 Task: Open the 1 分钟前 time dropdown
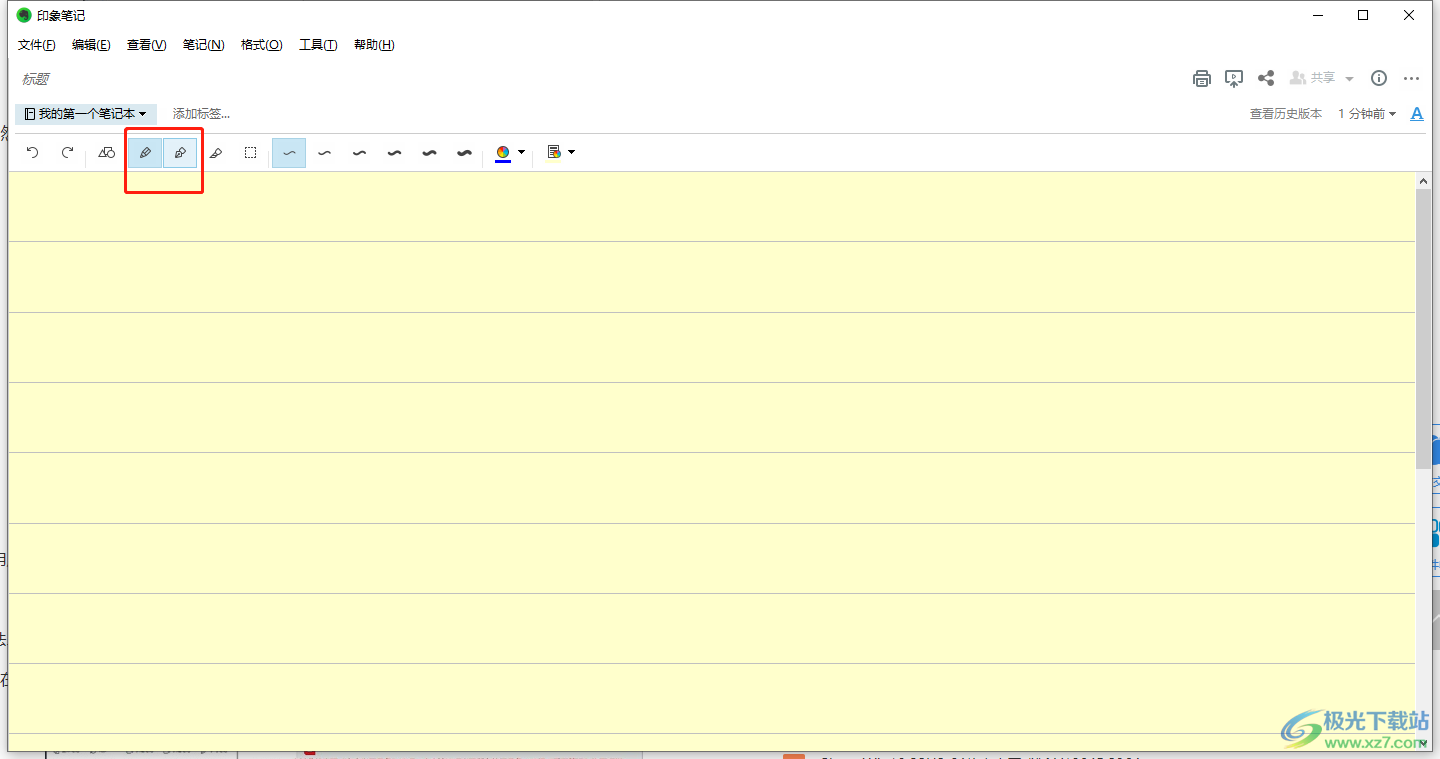point(1367,114)
